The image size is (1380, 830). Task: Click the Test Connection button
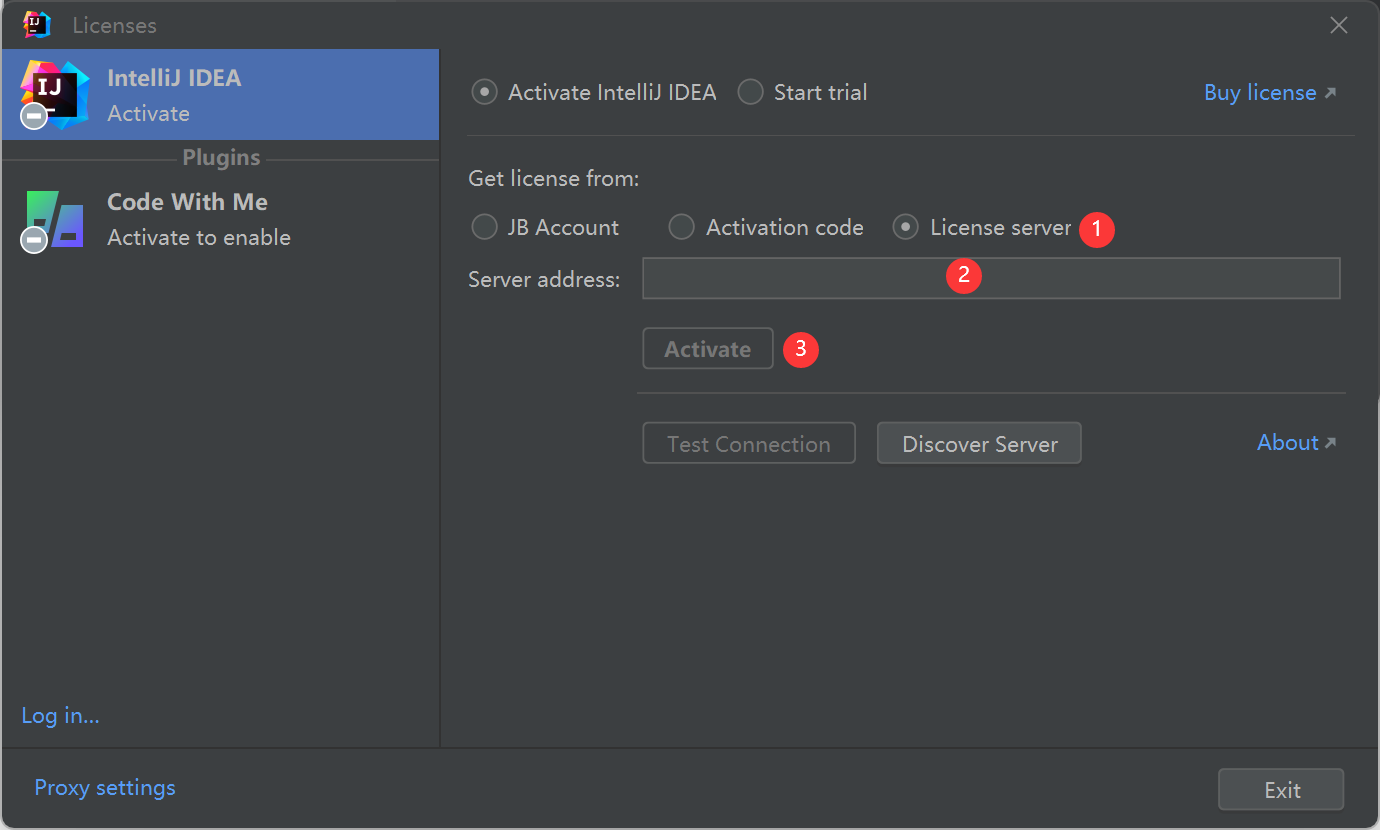point(749,443)
